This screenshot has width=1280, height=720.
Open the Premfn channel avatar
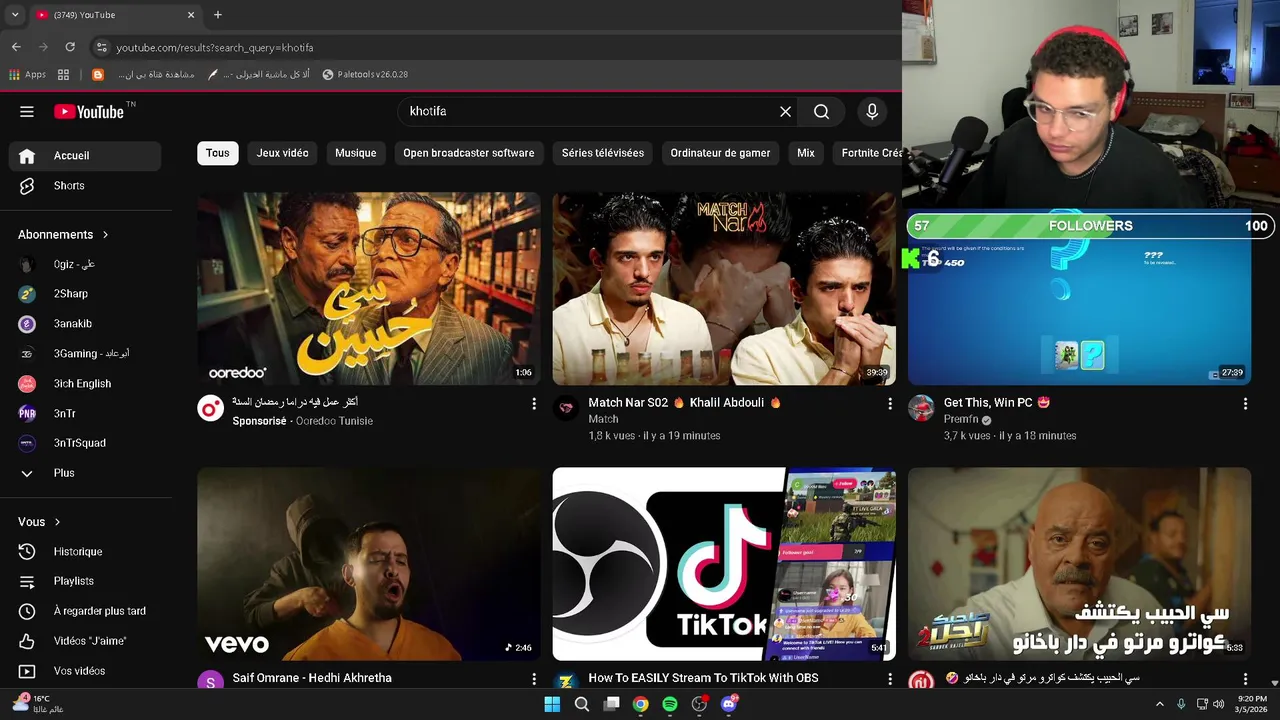[x=921, y=408]
